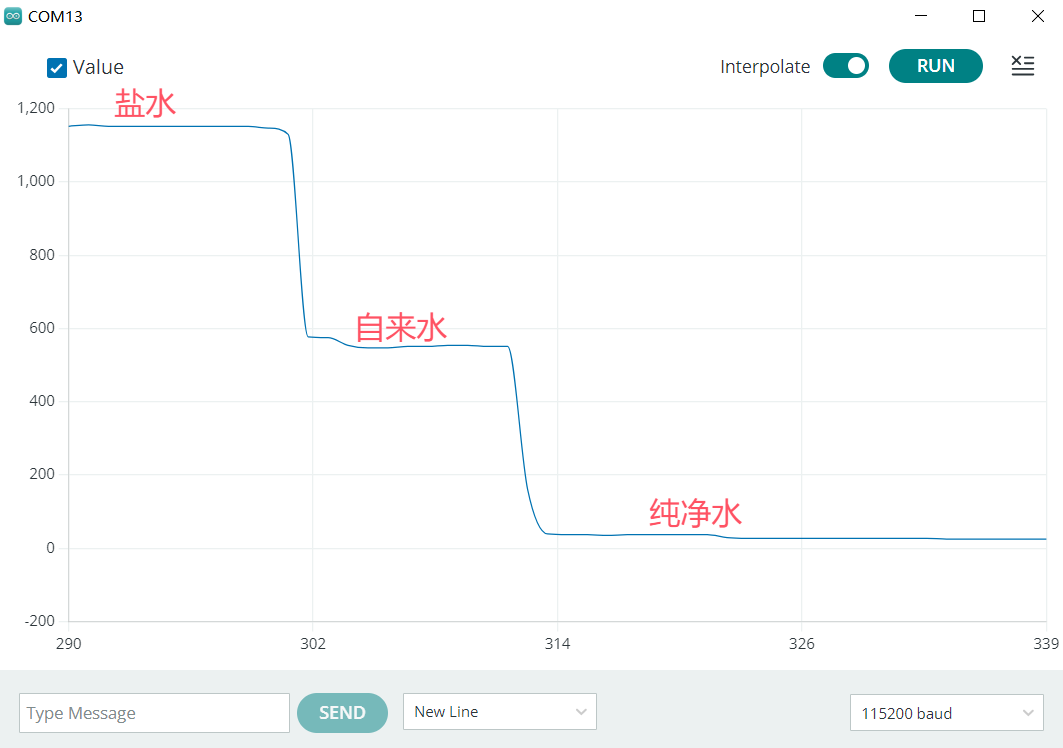
Task: Click the 326 tick on the x-axis
Action: click(x=801, y=643)
